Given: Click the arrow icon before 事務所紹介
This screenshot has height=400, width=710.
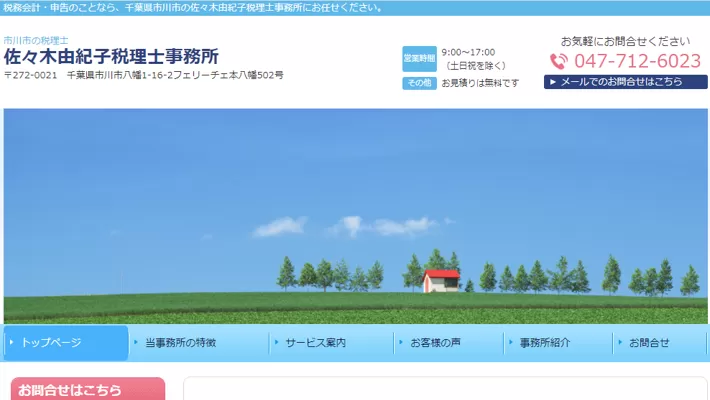Looking at the screenshot, I should click(510, 342).
